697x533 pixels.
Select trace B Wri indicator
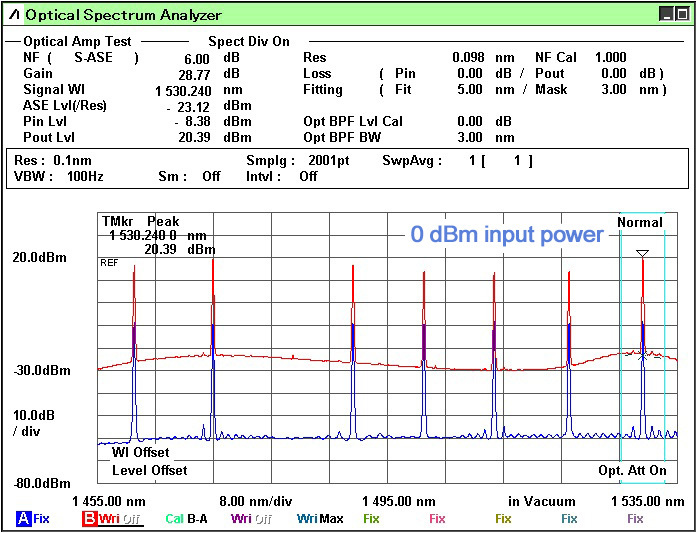[x=110, y=519]
